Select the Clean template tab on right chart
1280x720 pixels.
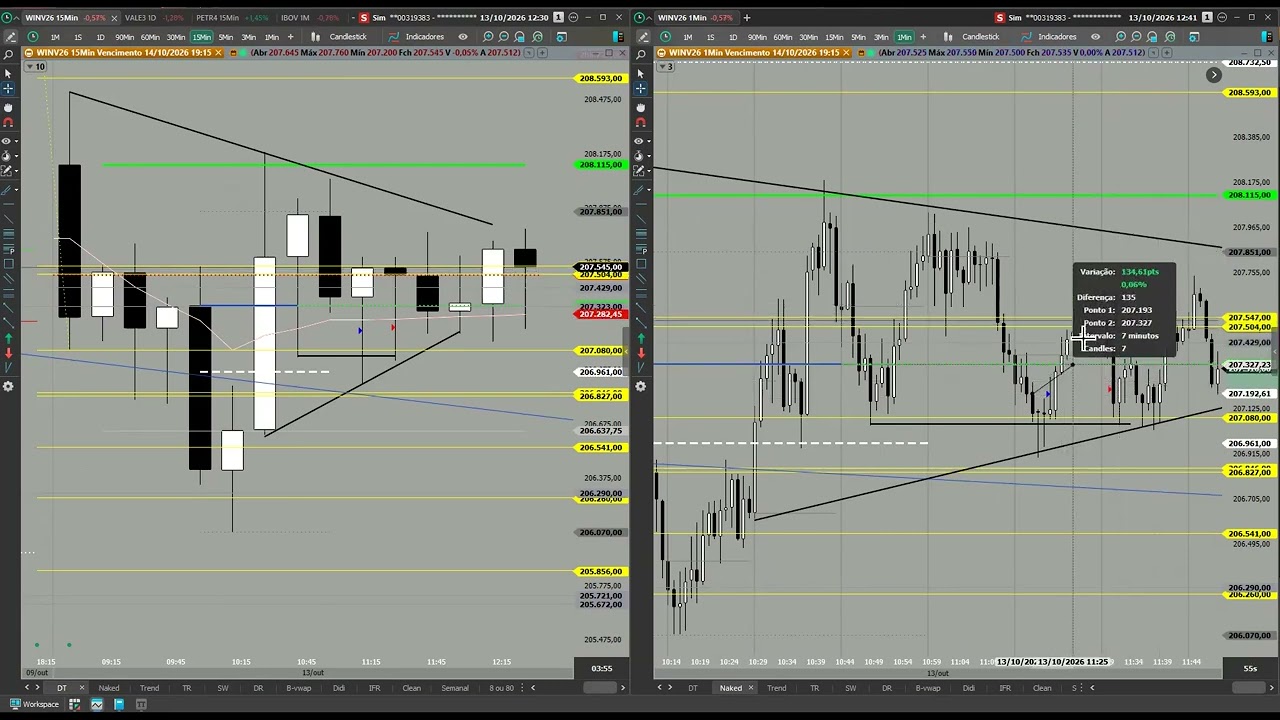[1042, 688]
